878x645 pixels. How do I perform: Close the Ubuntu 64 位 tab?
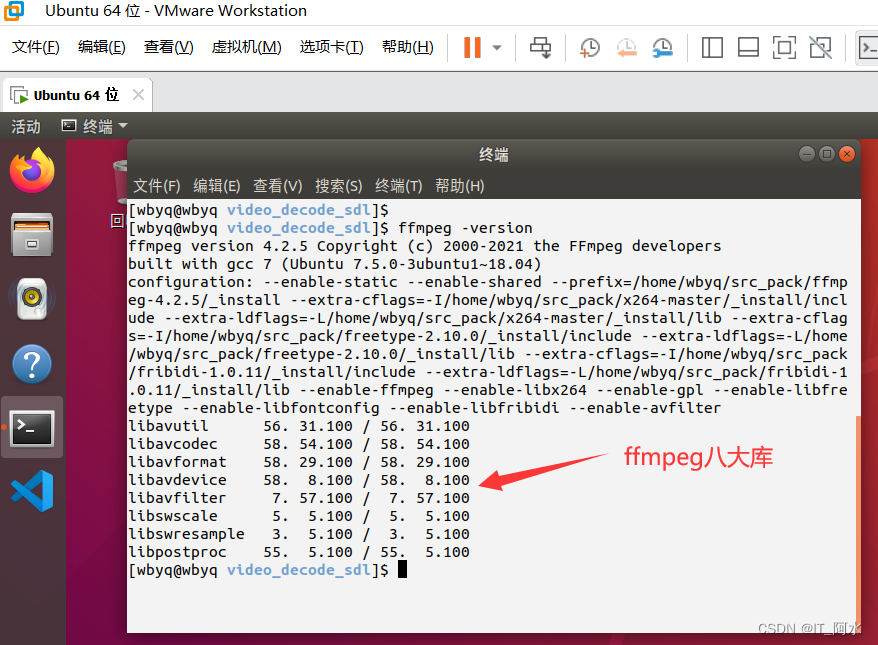138,95
